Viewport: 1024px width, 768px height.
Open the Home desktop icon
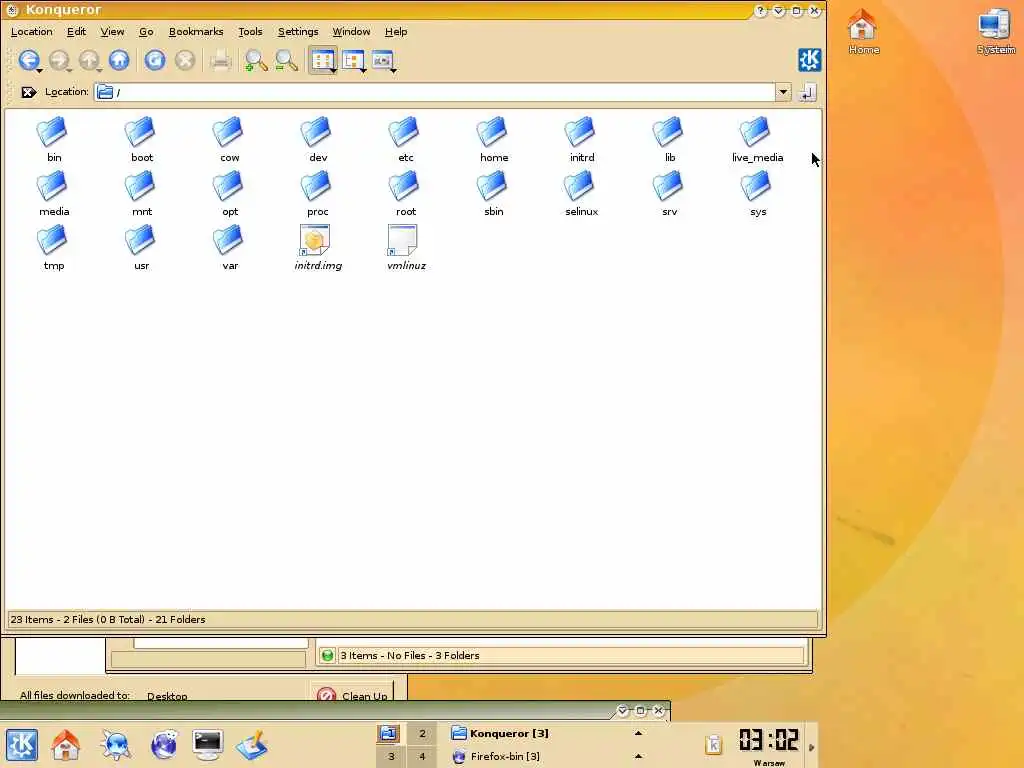tap(863, 31)
